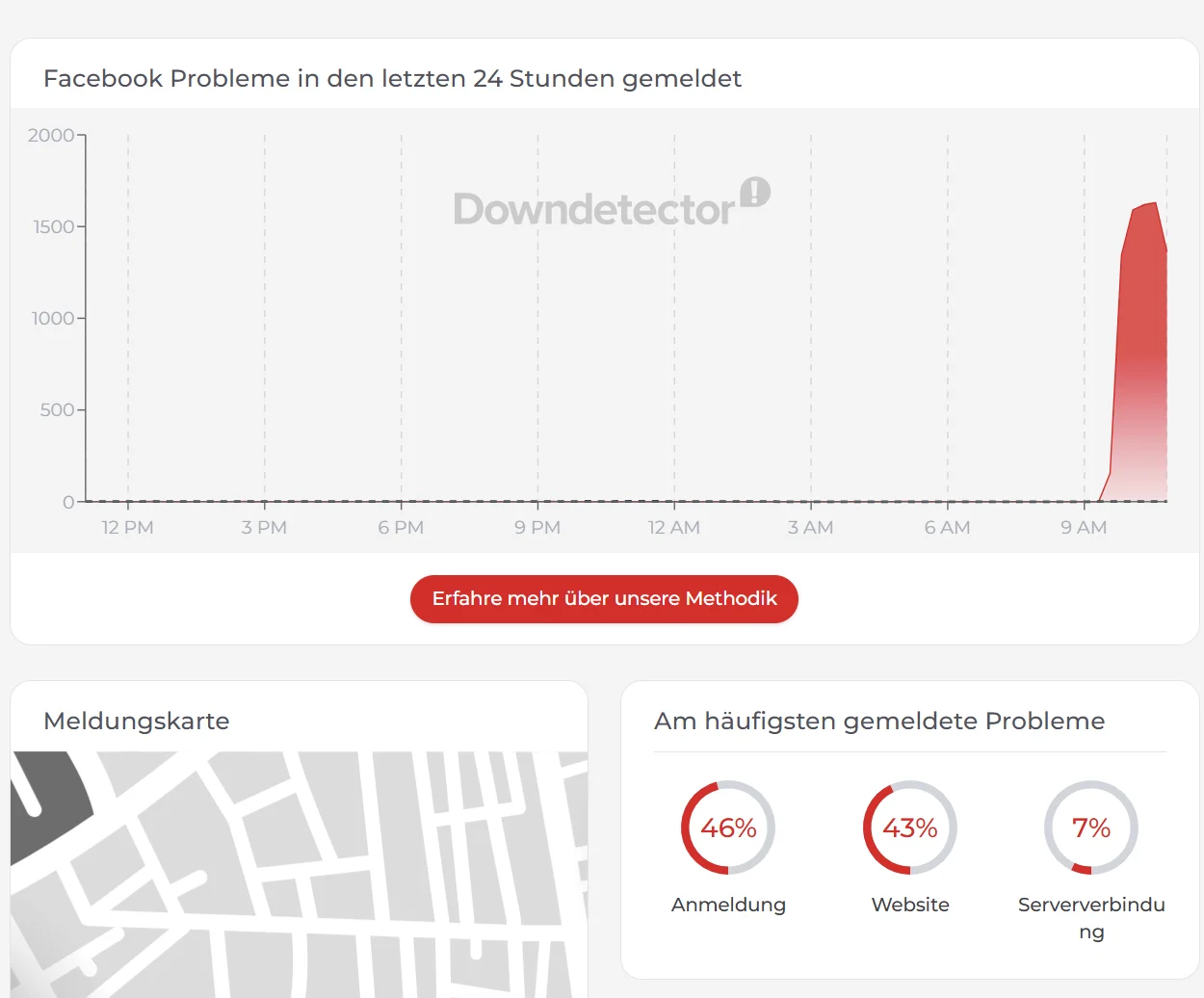Click the 12 AM time axis label
Image resolution: width=1204 pixels, height=998 pixels.
point(674,528)
